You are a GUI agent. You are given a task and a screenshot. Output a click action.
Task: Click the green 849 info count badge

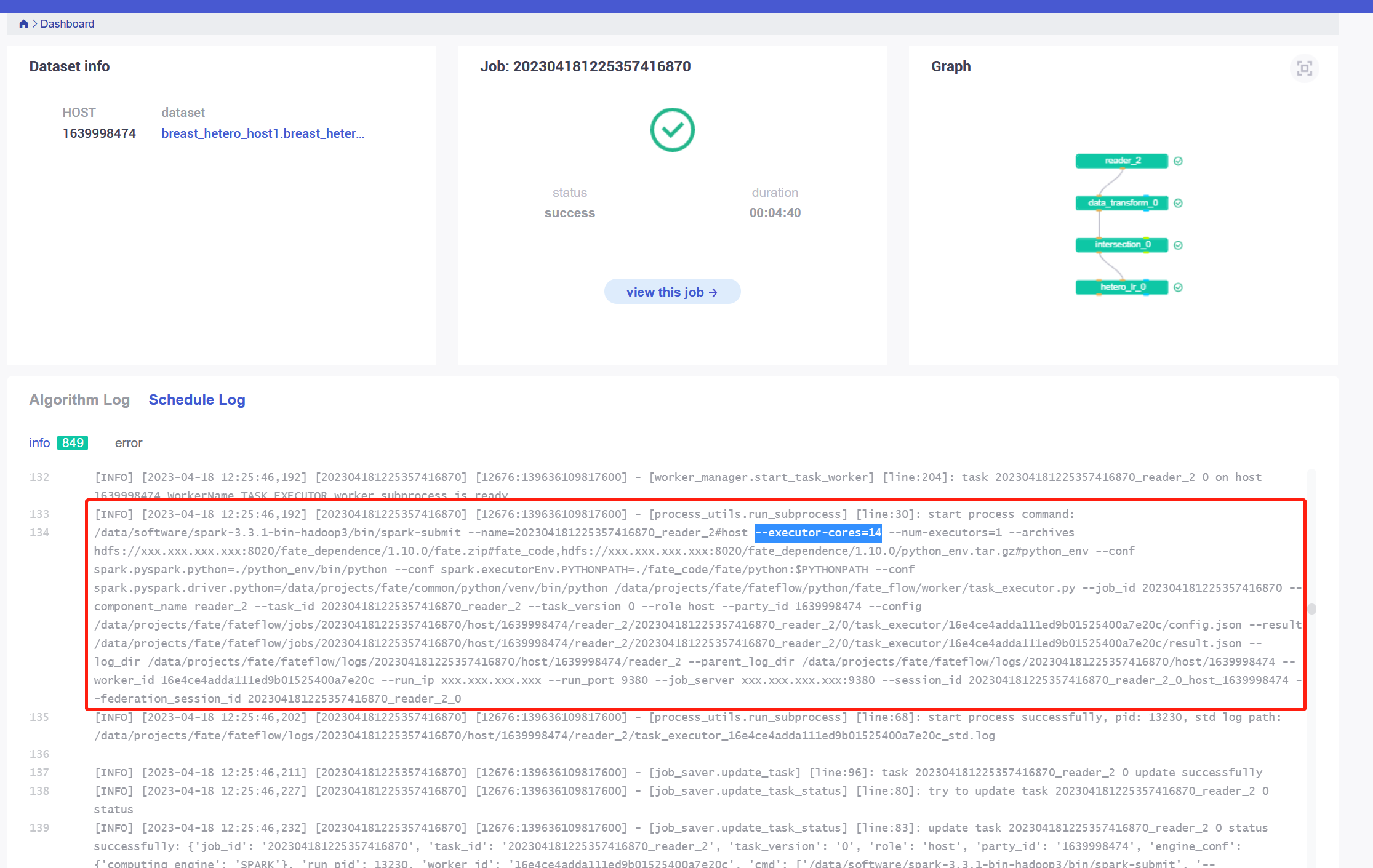point(72,442)
